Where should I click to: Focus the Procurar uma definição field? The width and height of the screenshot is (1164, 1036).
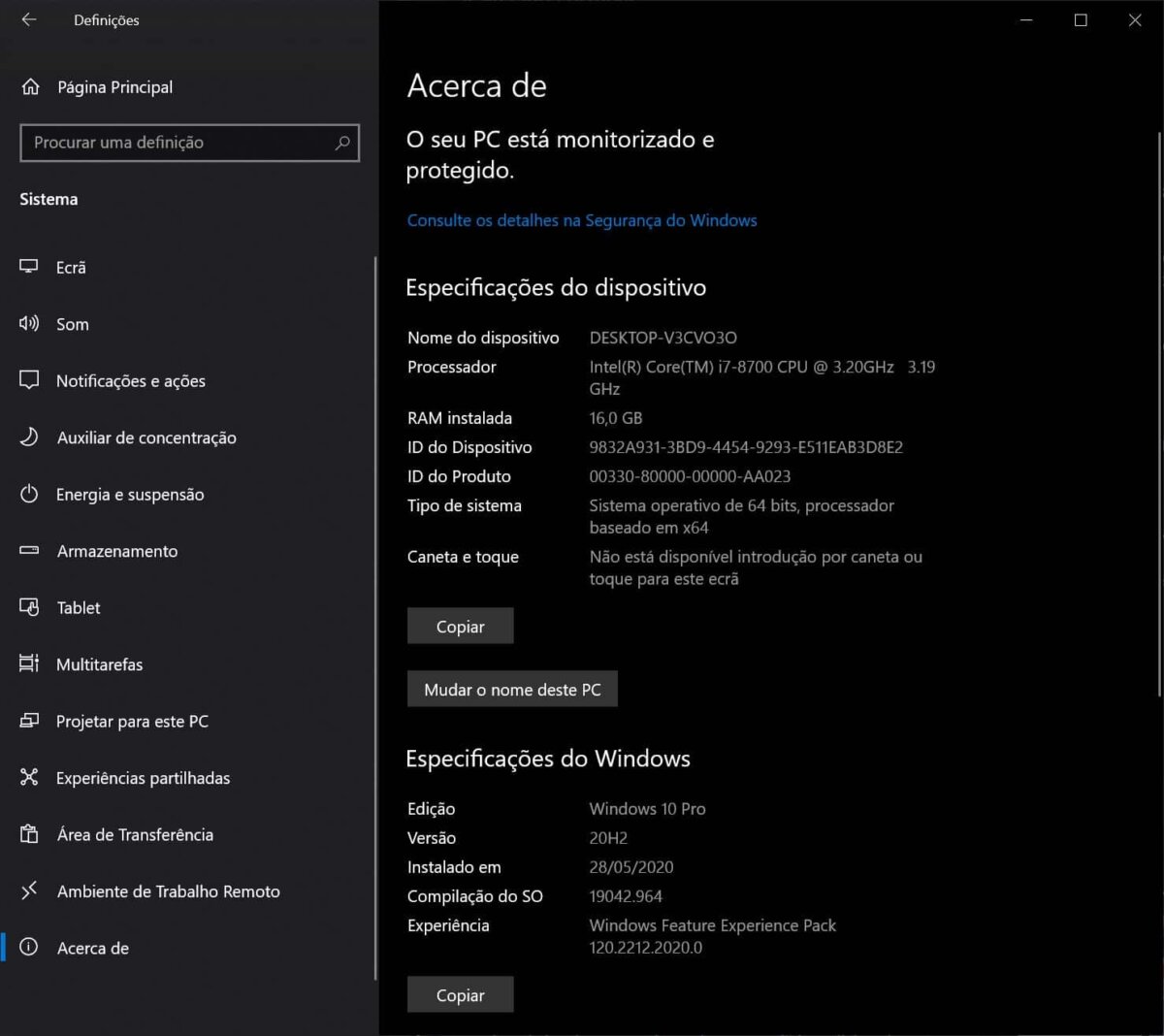(x=189, y=143)
